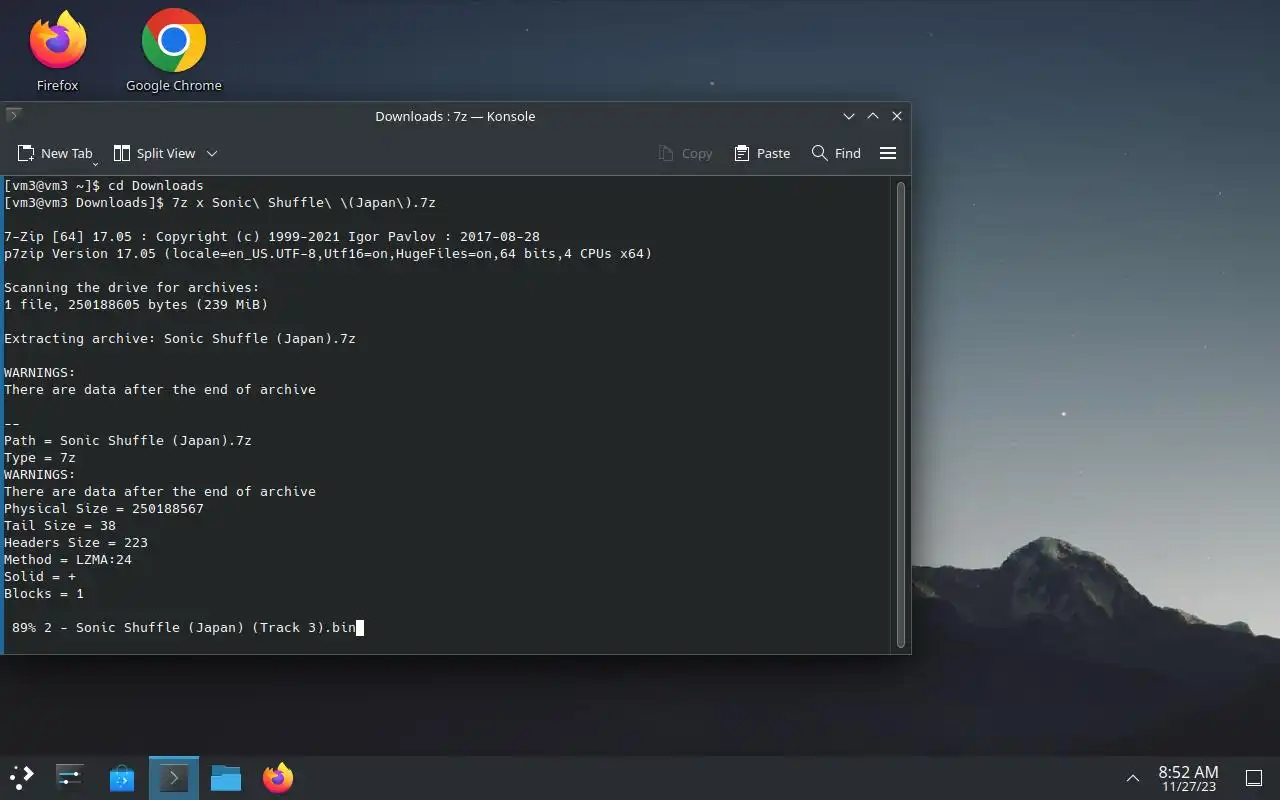Click the Split View button

(x=154, y=153)
